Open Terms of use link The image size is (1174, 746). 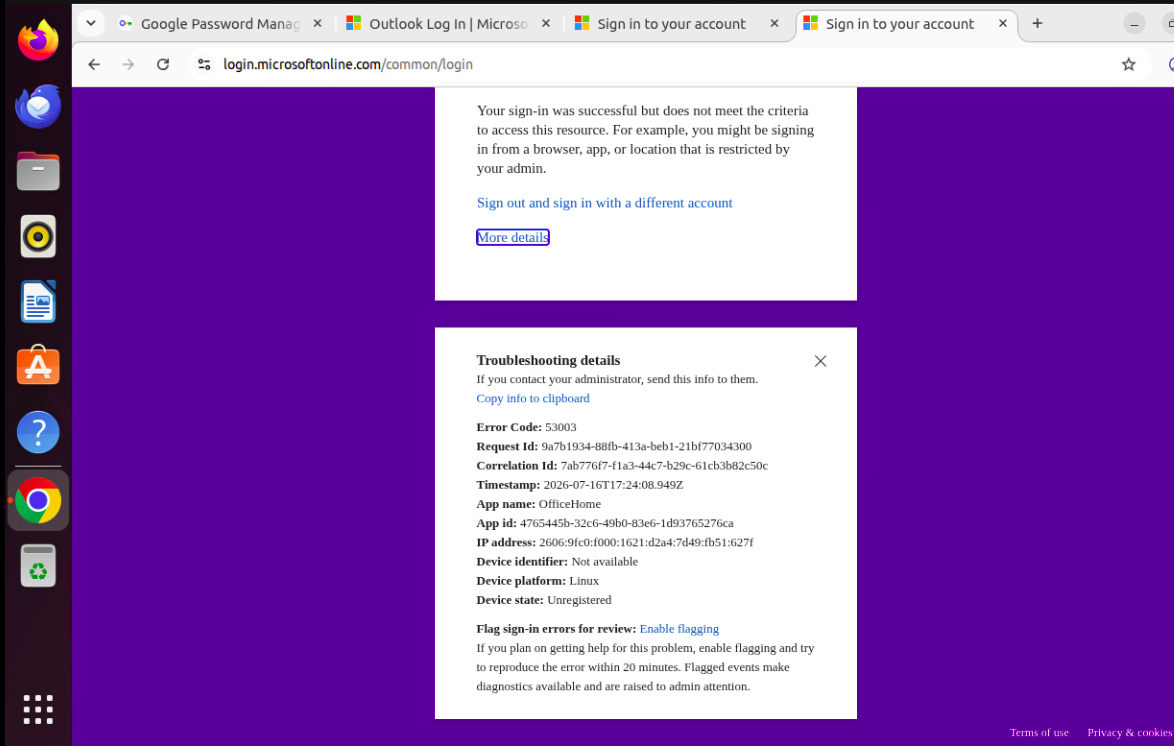tap(1038, 733)
